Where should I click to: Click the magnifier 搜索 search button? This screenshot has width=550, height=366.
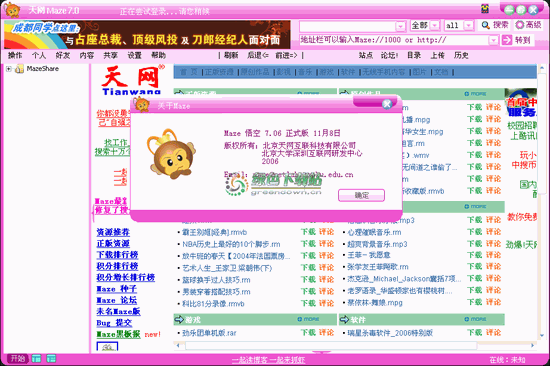tap(495, 25)
